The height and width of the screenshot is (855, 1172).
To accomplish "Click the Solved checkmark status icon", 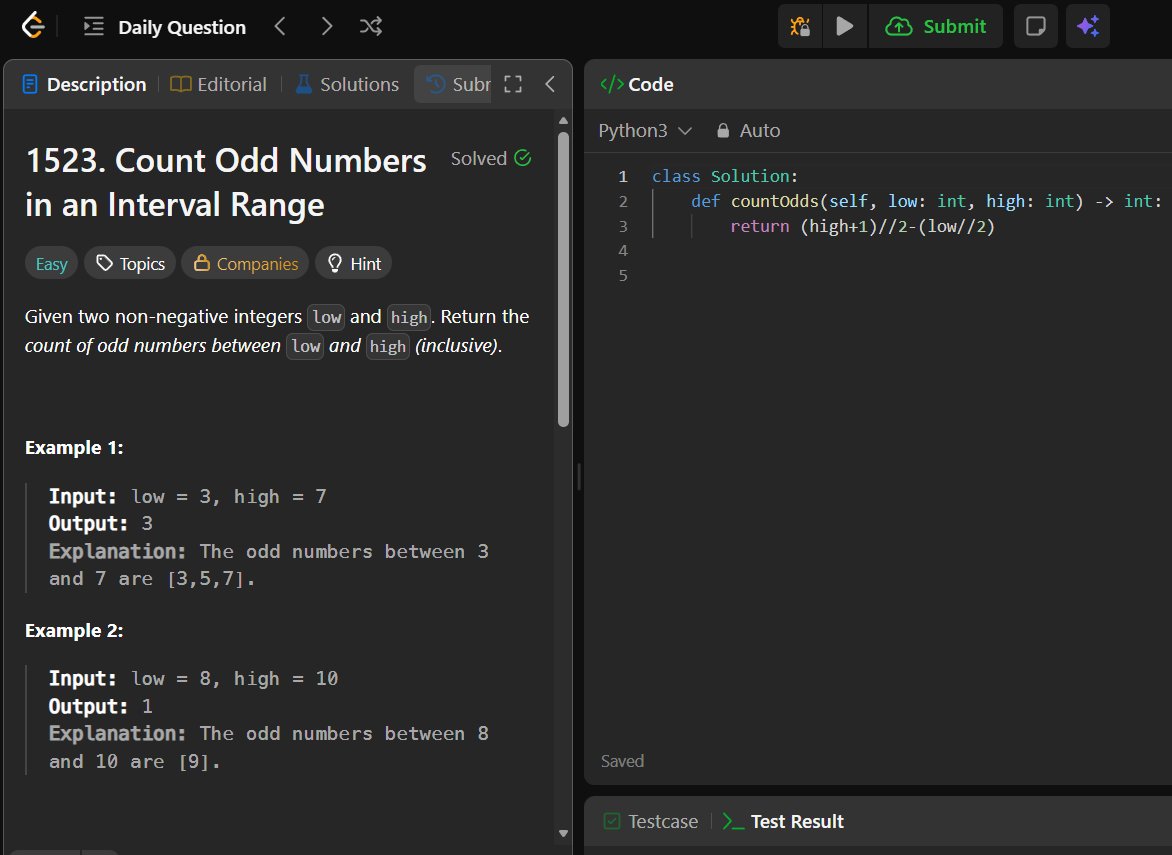I will (x=523, y=158).
